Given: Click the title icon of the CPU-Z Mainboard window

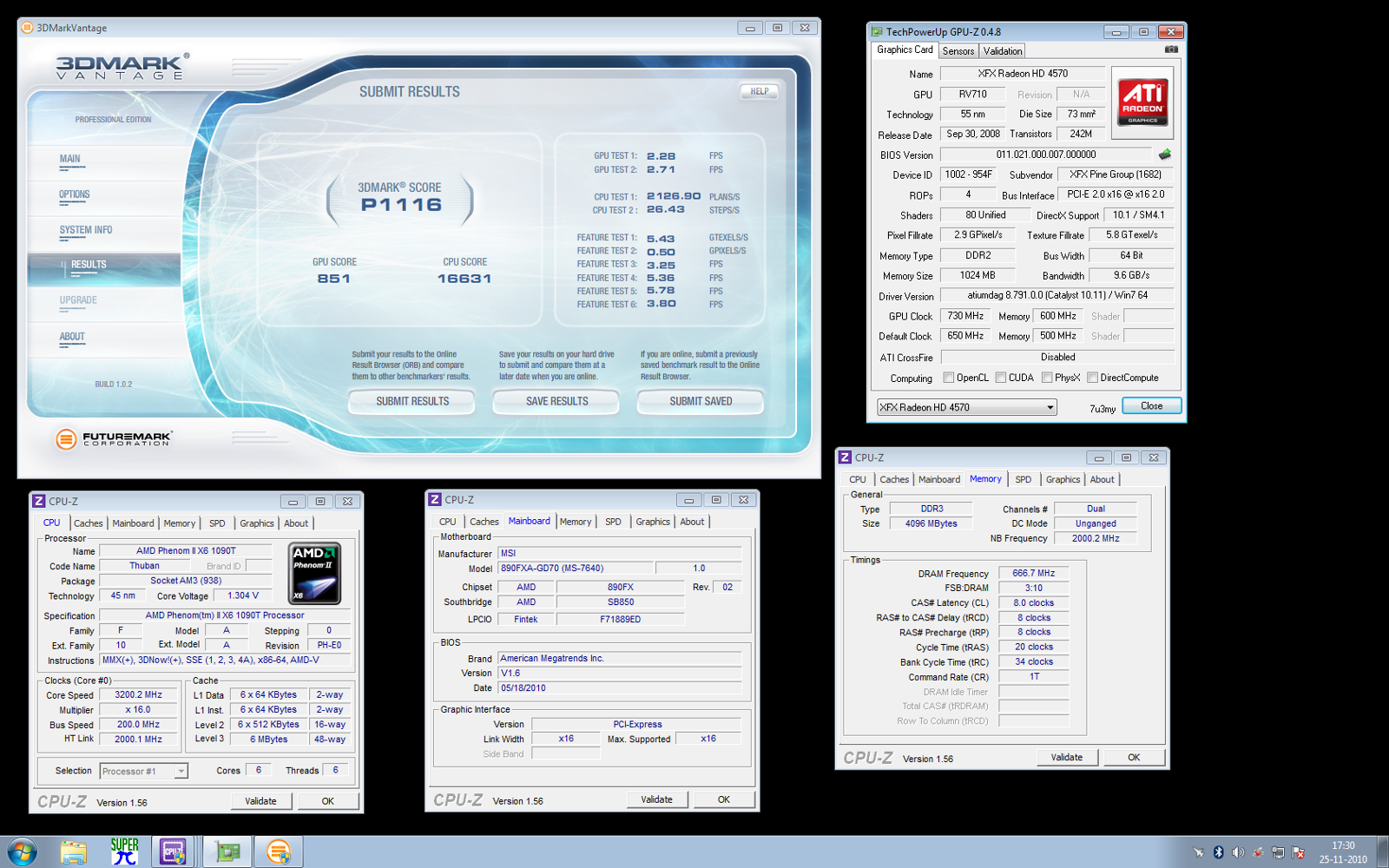Looking at the screenshot, I should click(x=435, y=500).
